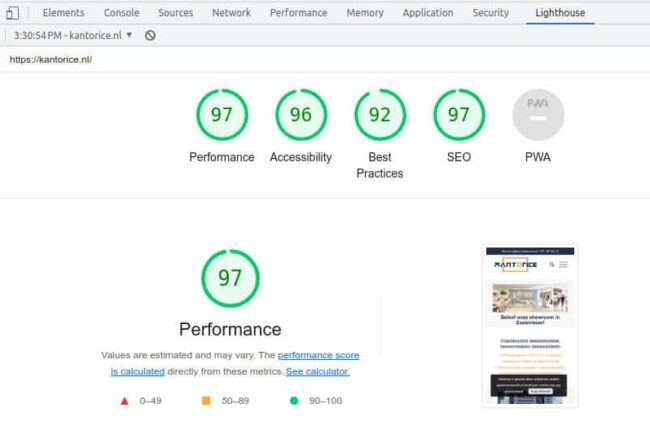
Task: Click the Best Practices score gauge 92
Action: [380, 115]
